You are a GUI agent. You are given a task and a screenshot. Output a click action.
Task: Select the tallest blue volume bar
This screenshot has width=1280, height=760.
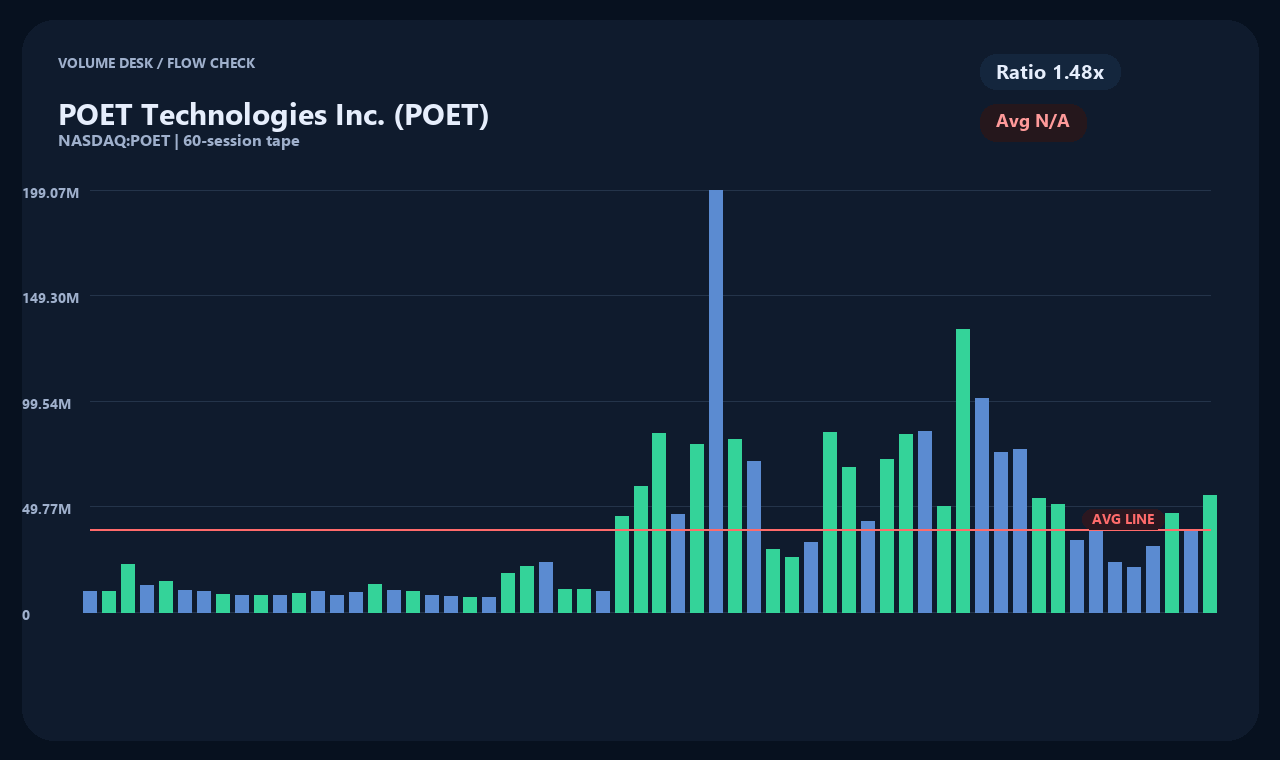coord(716,401)
